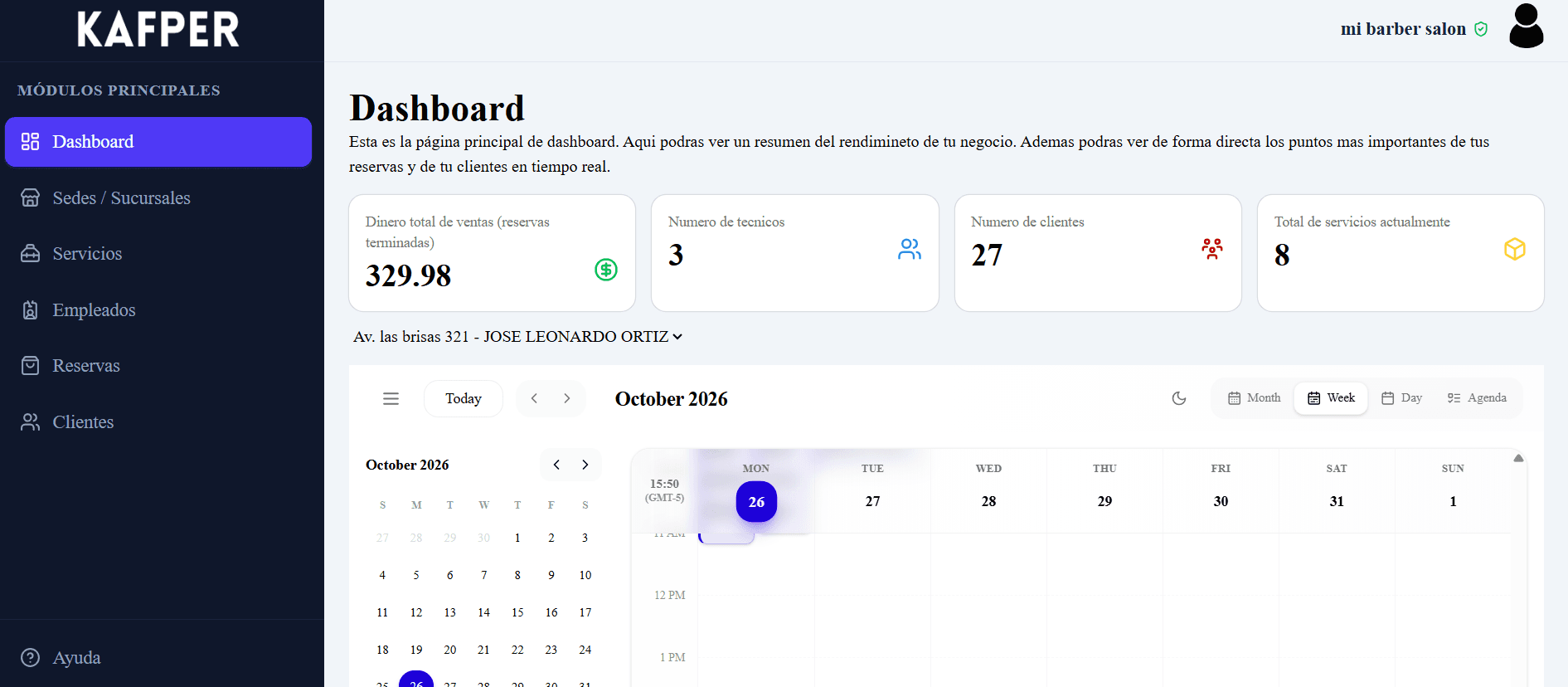
Task: Click the blue technicians people icon
Action: (x=910, y=249)
